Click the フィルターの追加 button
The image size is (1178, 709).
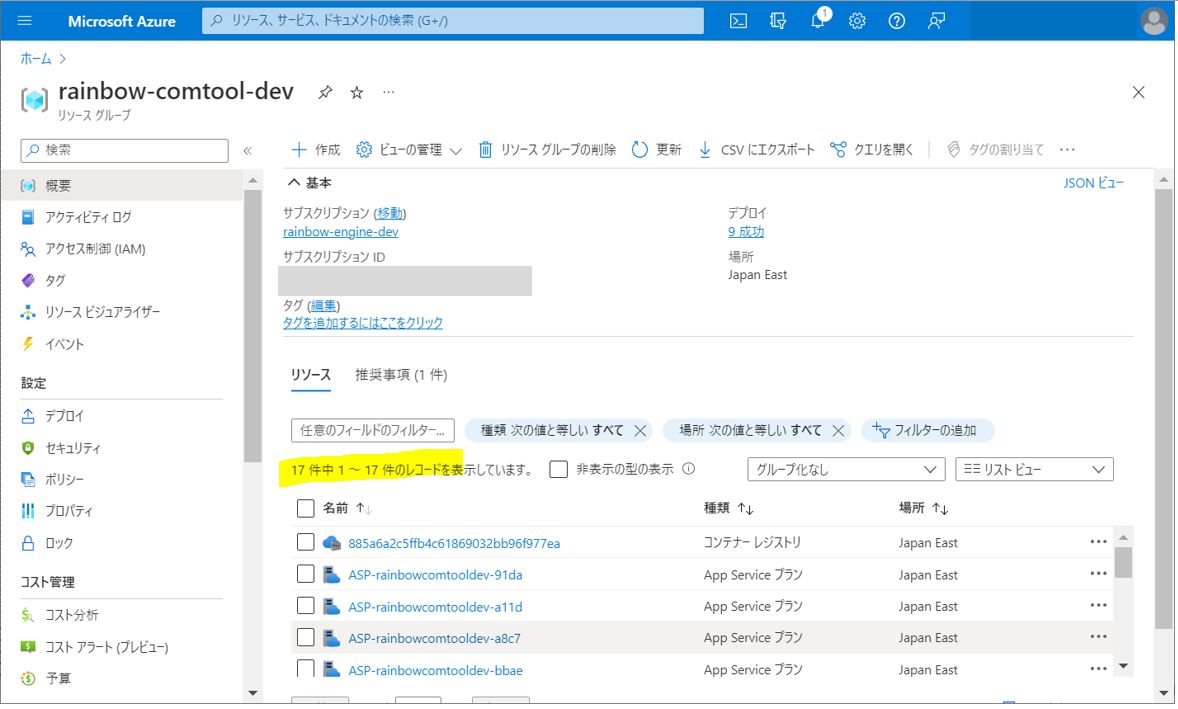926,430
